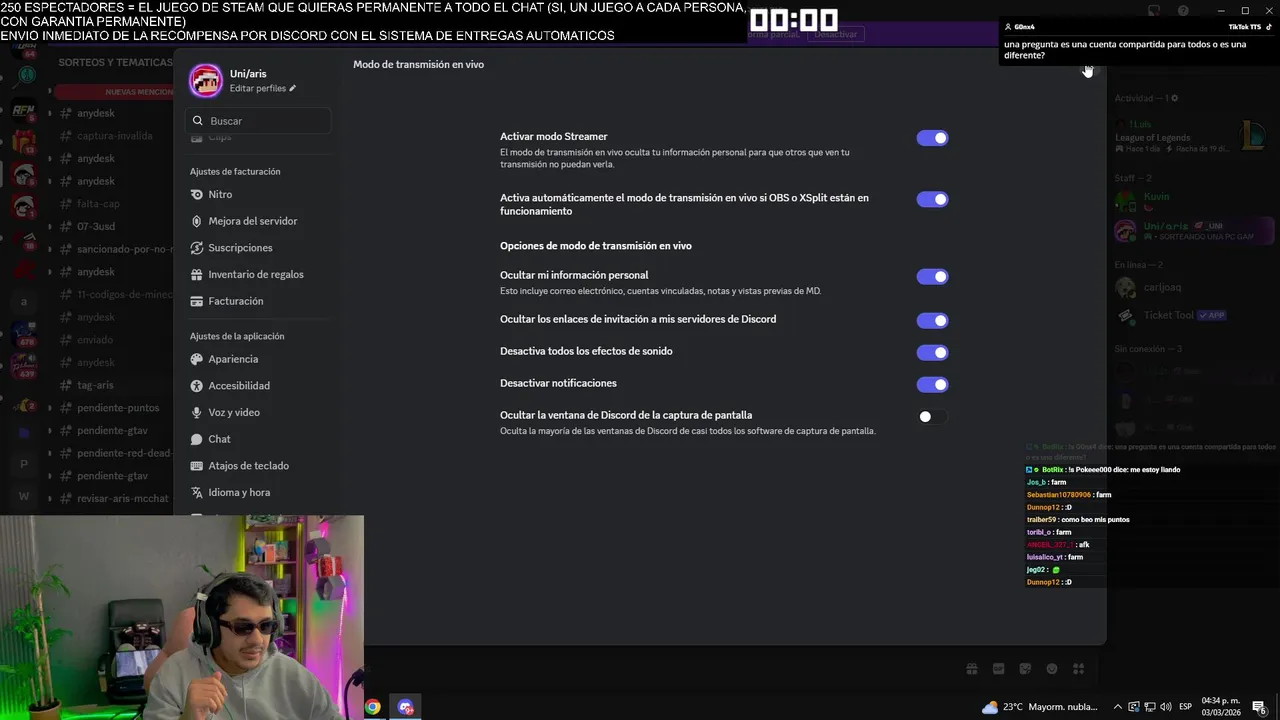Expand the pendiente-red-dead channel thread

pyautogui.click(x=50, y=453)
